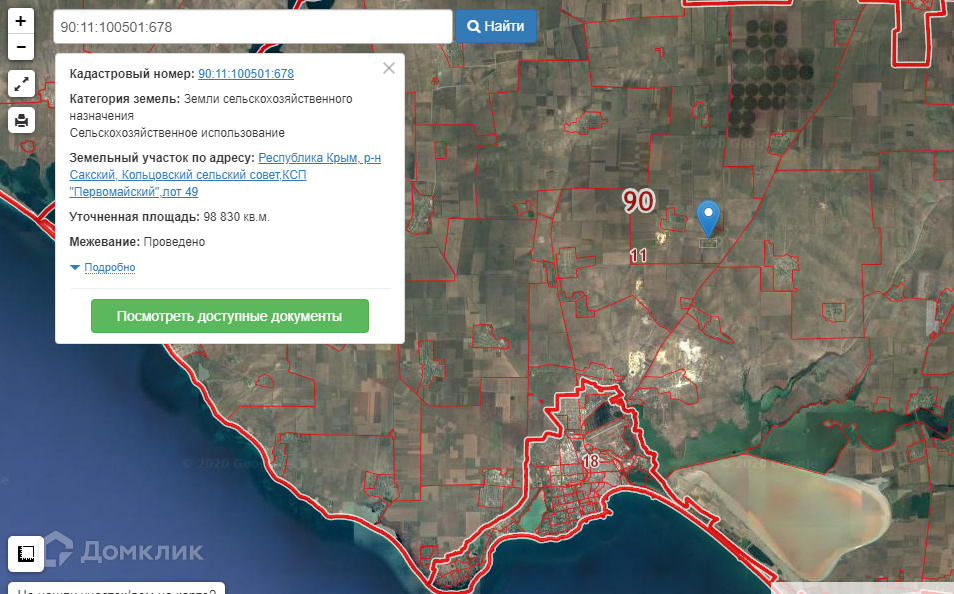Print the map with printer icon
Screen dimensions: 954x594
[21, 120]
